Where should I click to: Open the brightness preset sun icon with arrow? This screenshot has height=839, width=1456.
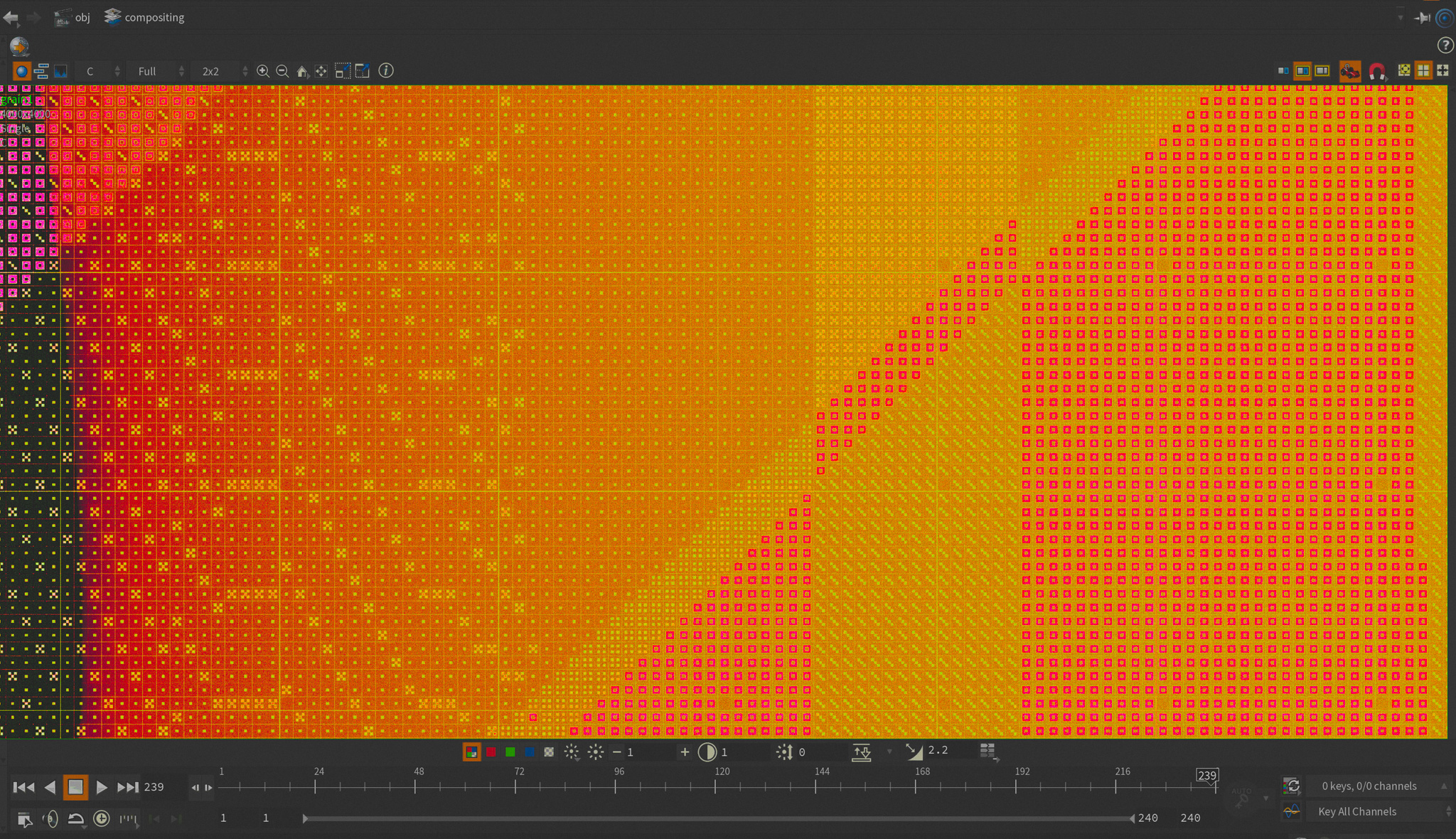[x=572, y=752]
